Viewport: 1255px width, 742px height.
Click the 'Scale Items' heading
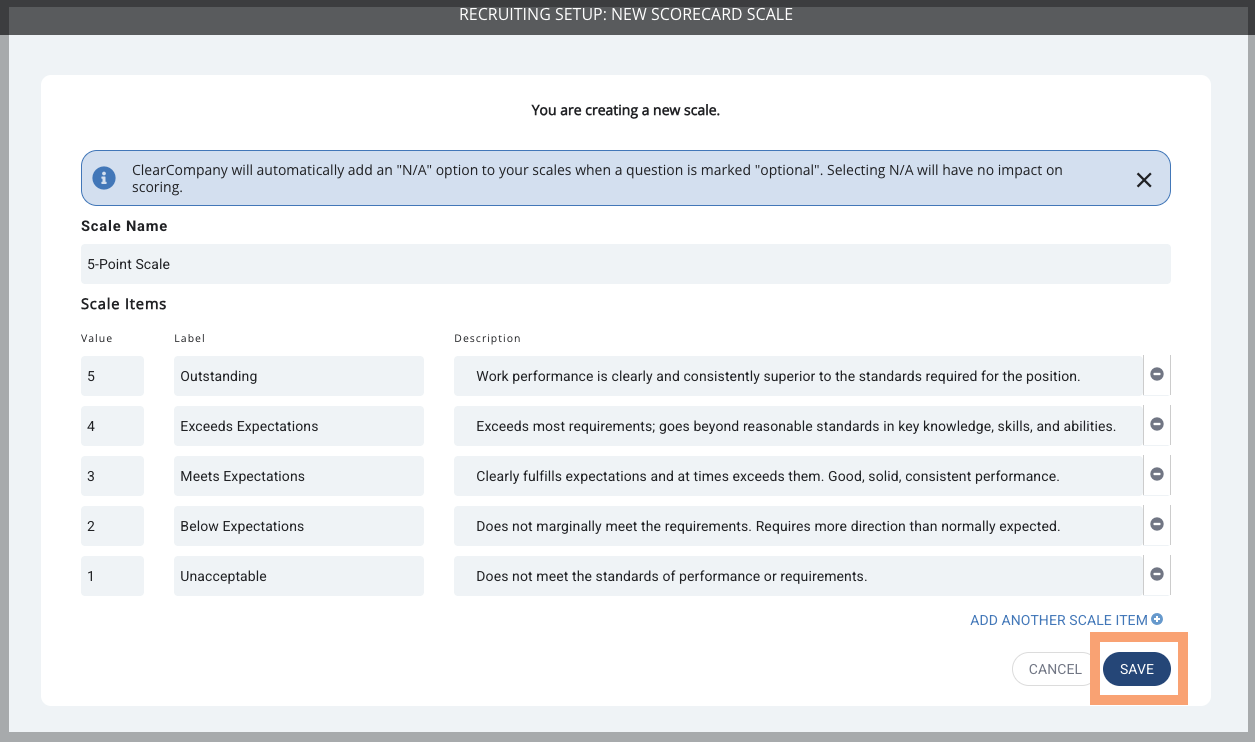point(124,304)
